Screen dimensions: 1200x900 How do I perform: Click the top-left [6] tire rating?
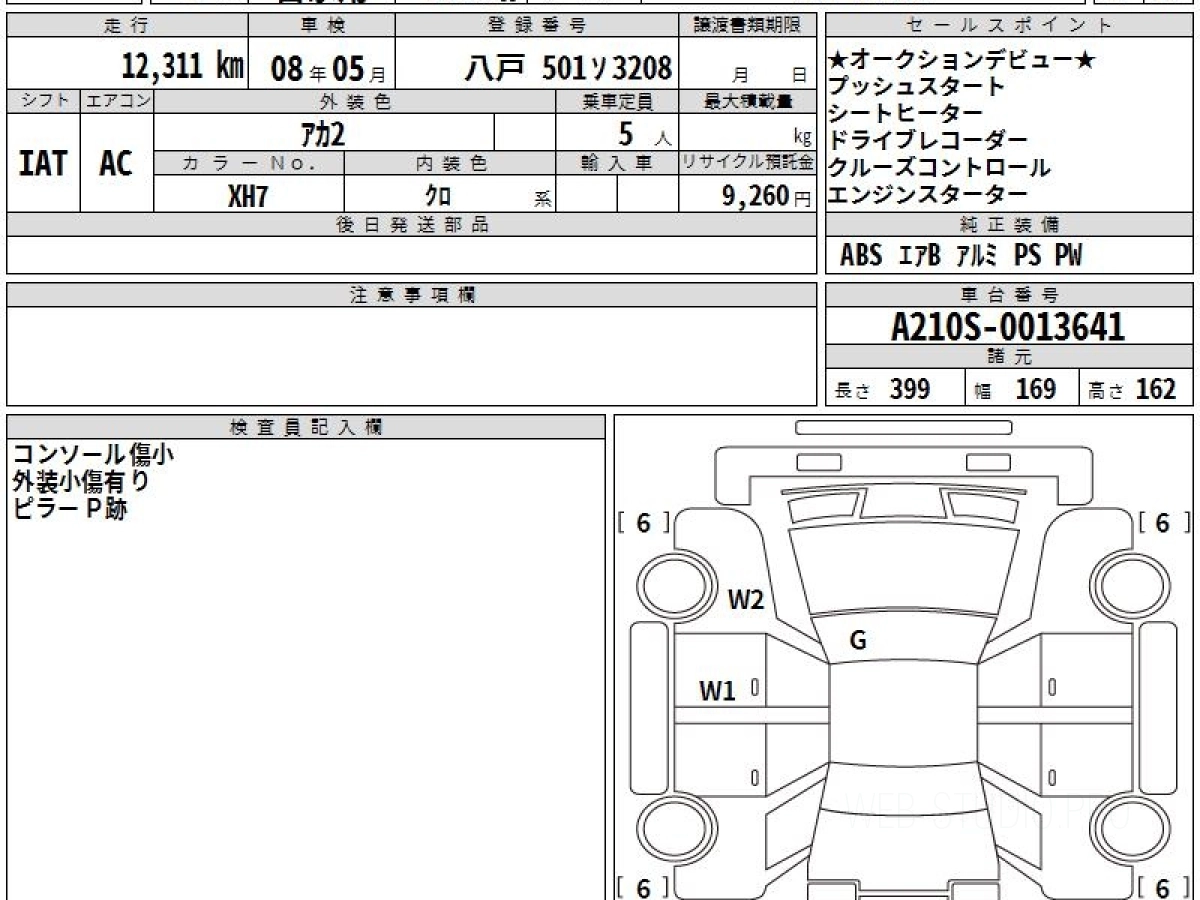[x=643, y=523]
